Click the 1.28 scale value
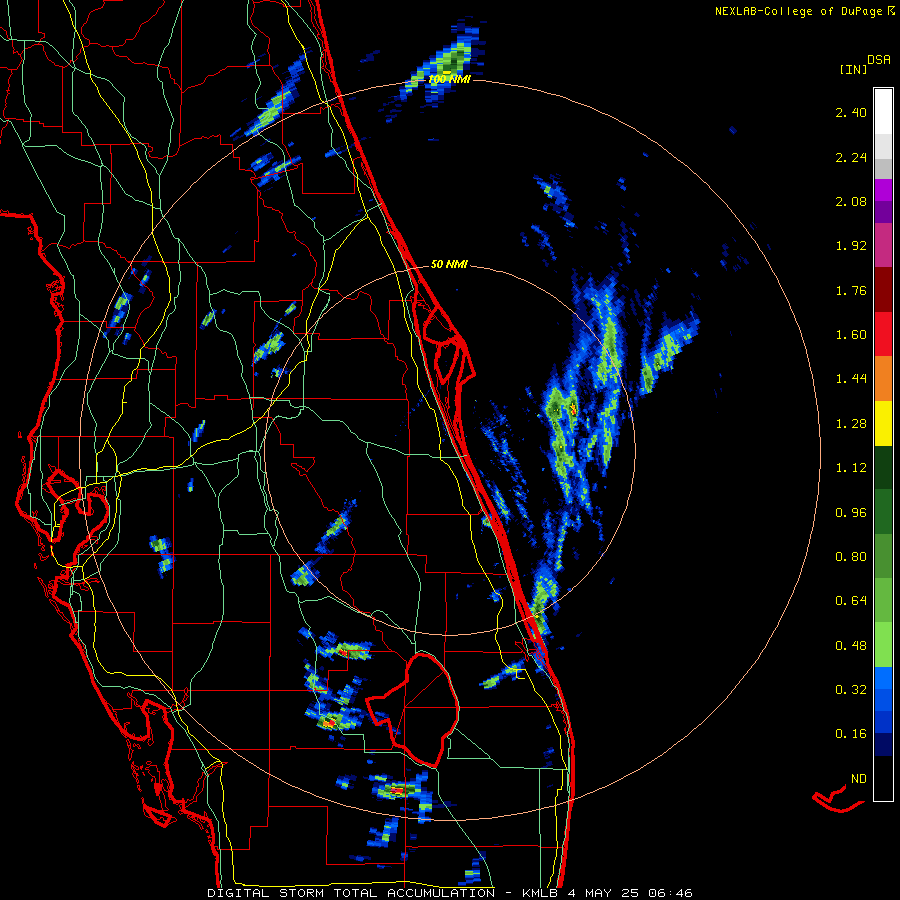Viewport: 900px width, 900px height. click(851, 424)
